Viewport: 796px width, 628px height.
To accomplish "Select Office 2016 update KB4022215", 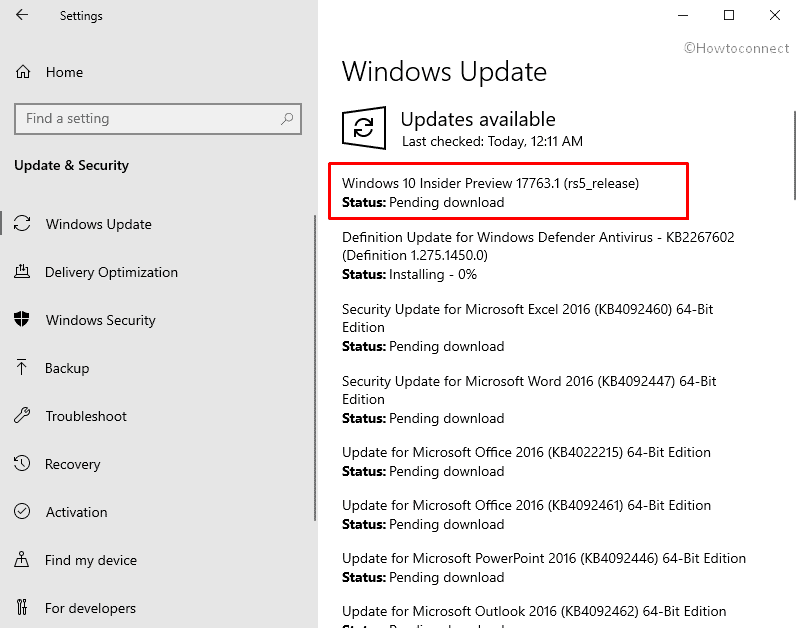I will pos(526,452).
